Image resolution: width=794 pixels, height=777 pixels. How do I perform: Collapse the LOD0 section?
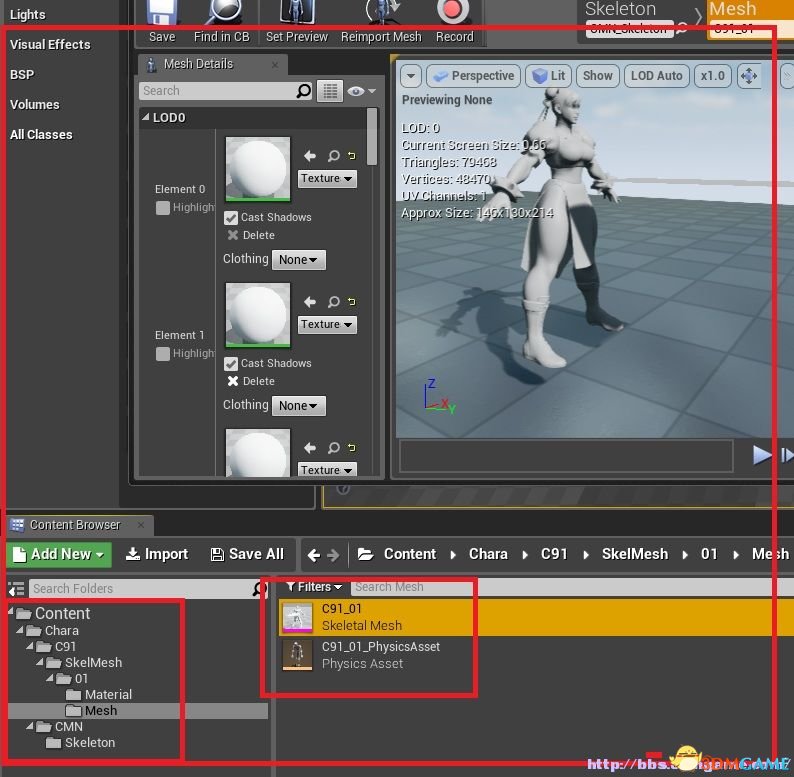click(146, 117)
